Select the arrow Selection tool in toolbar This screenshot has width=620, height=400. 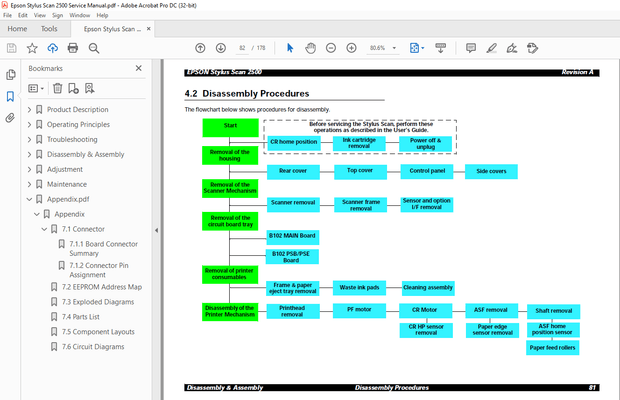click(x=290, y=48)
